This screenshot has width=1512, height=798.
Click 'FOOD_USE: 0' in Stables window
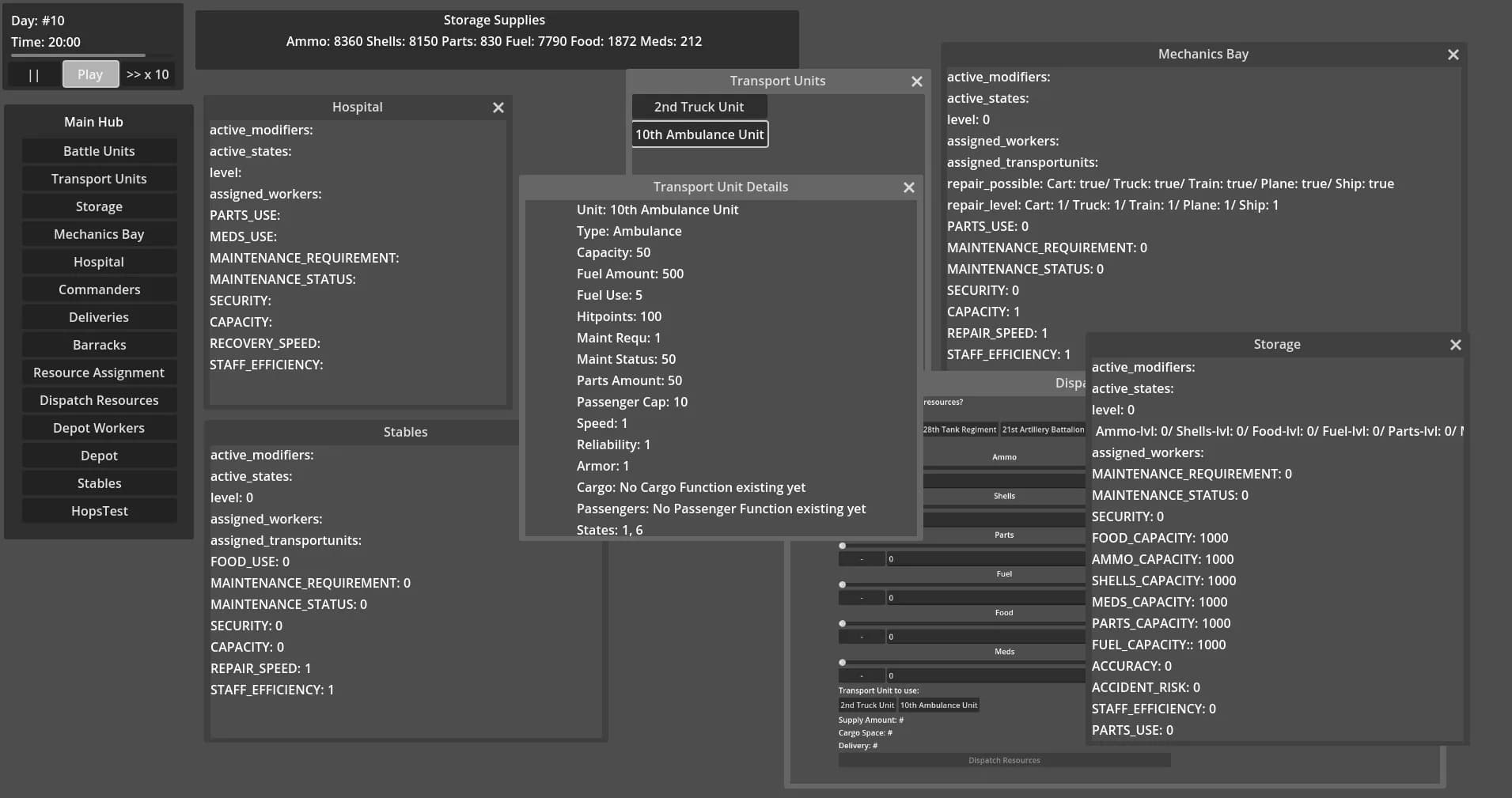(250, 562)
